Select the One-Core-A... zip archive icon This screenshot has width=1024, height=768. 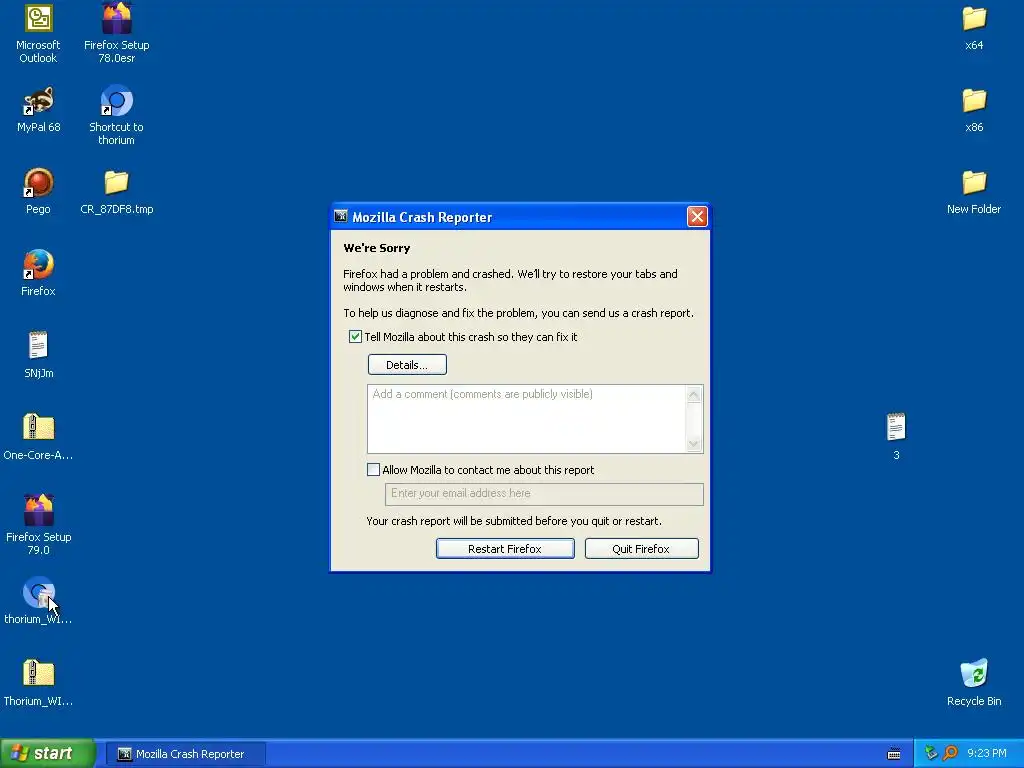pos(39,428)
